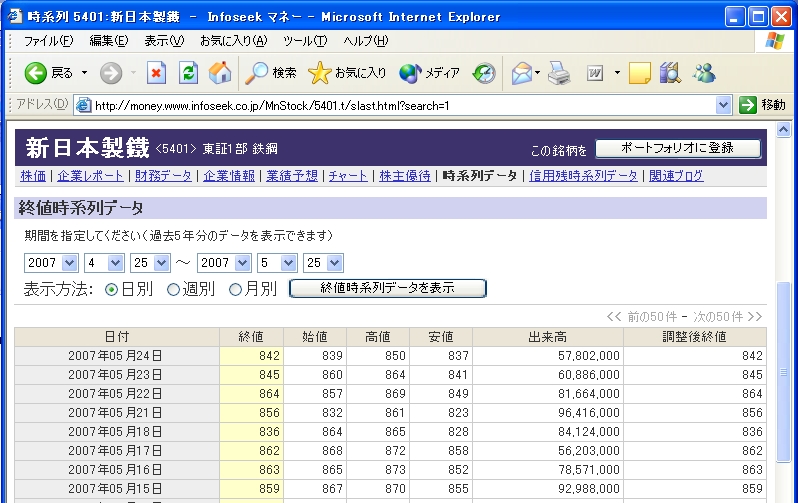Viewport: 798px width, 503px height.
Task: Open the 信用残時系列データ link
Action: click(x=583, y=176)
